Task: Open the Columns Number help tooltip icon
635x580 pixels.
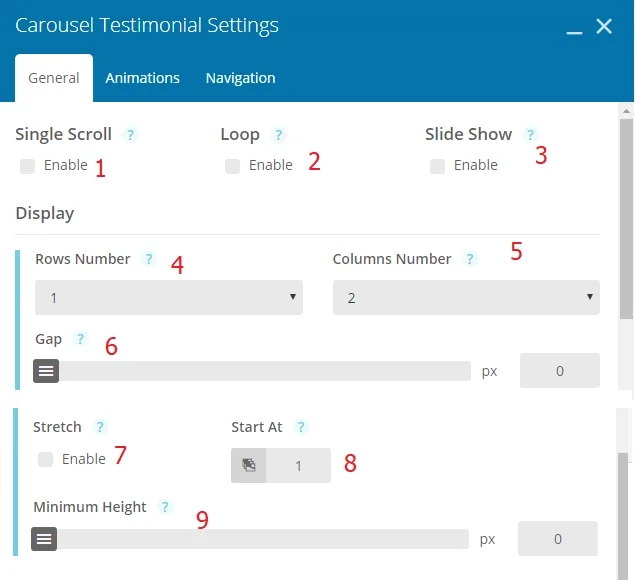Action: coord(470,259)
